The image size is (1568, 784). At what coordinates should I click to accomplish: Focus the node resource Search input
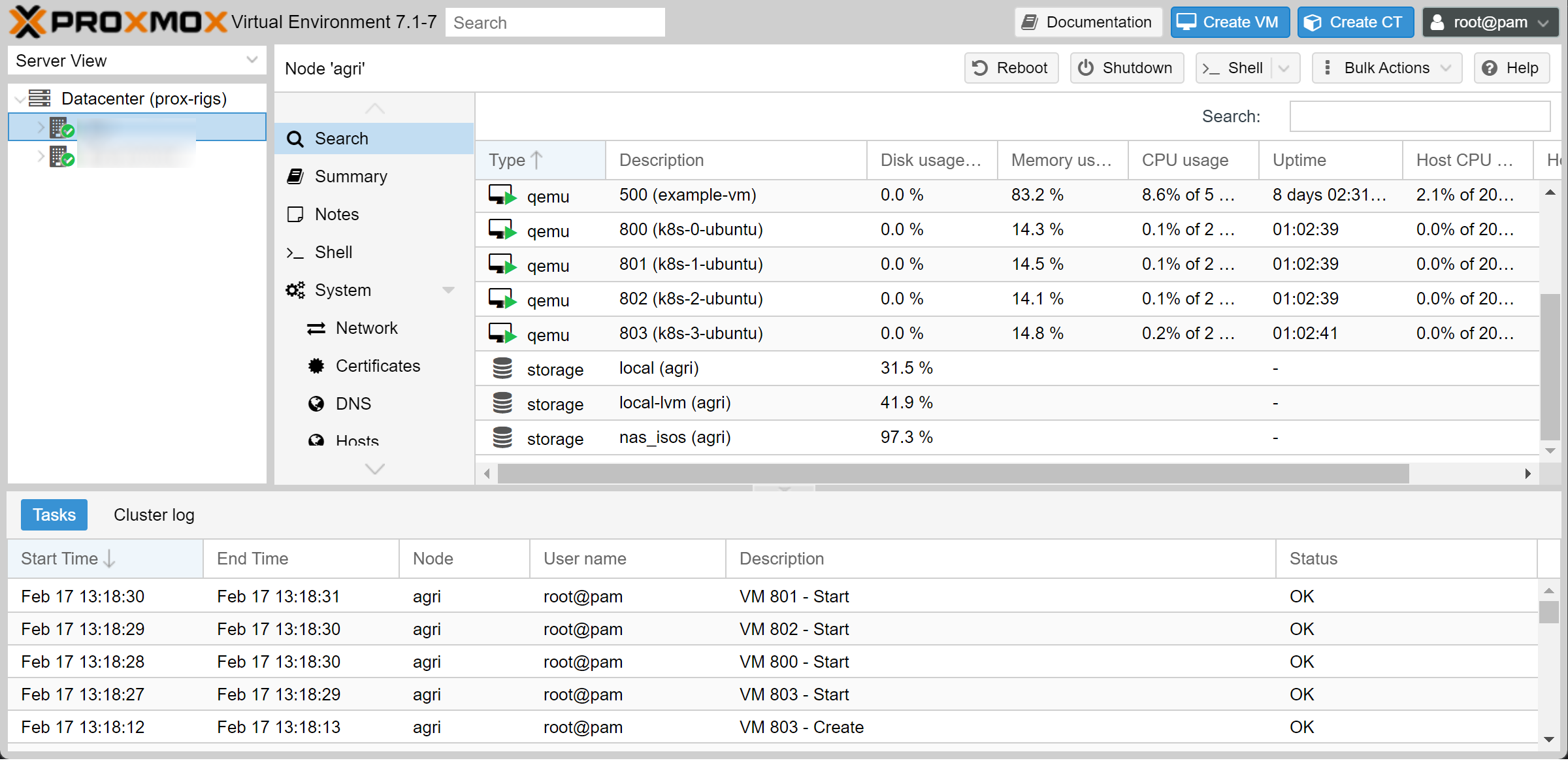click(x=1420, y=116)
